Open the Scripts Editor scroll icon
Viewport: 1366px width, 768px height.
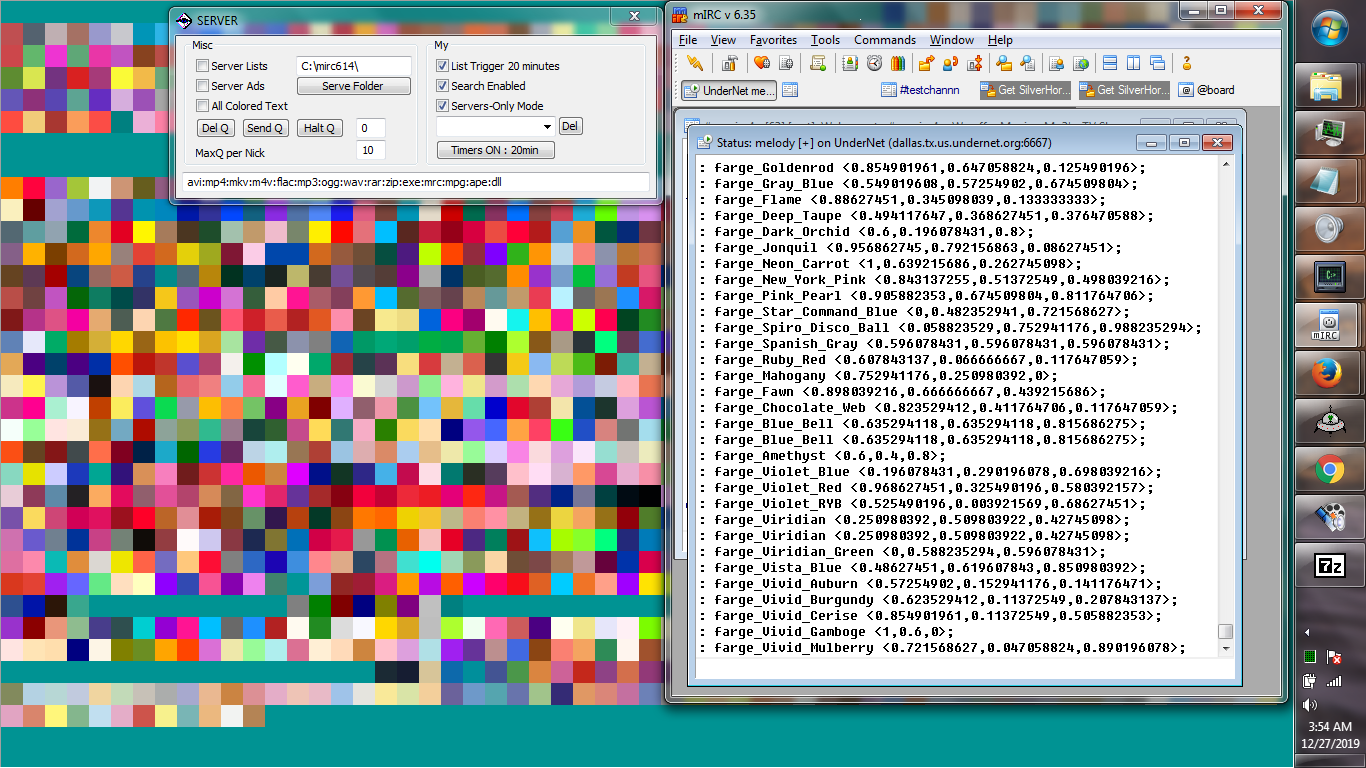tap(817, 64)
